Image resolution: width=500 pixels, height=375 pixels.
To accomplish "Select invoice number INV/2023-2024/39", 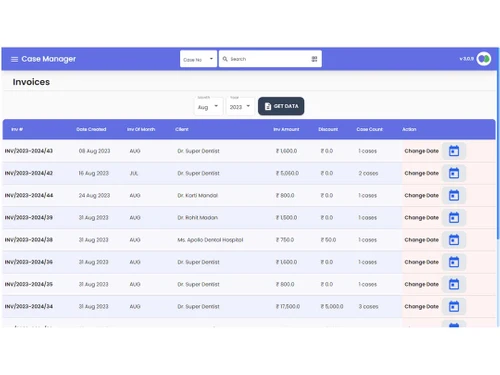I will coord(29,218).
